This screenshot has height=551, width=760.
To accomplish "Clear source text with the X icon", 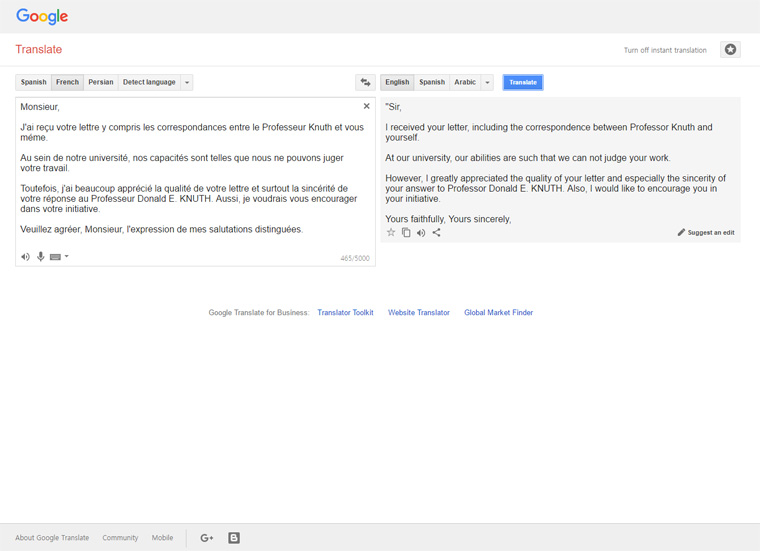I will (x=366, y=106).
